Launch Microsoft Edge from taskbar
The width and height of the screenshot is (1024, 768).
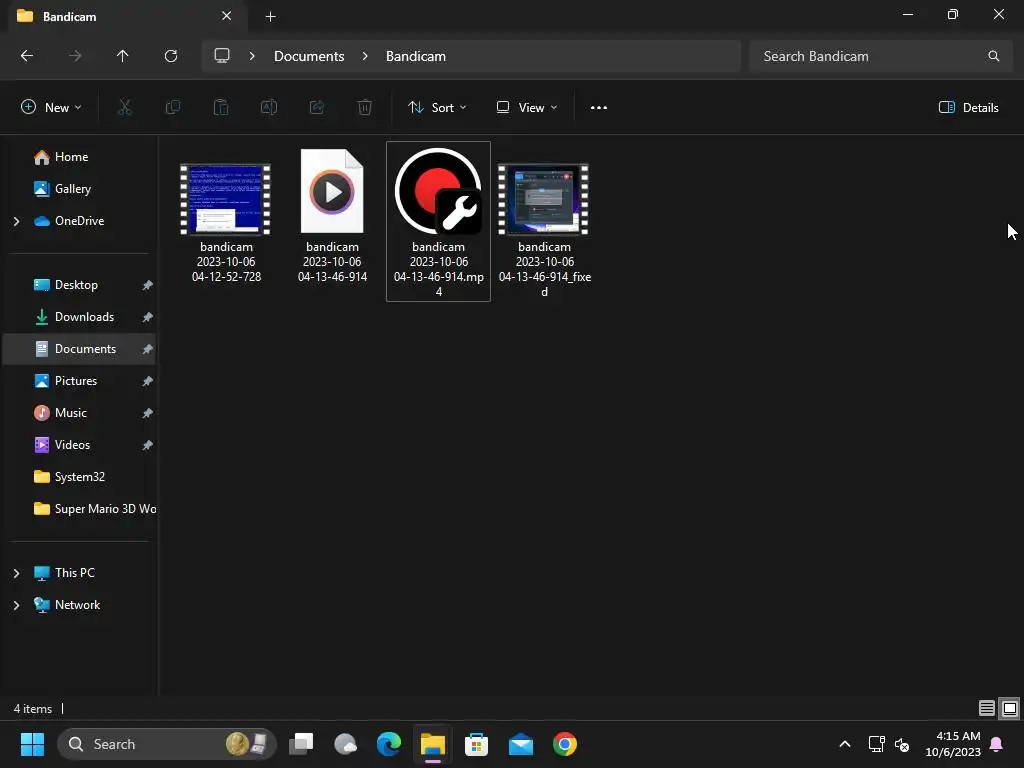click(x=389, y=744)
